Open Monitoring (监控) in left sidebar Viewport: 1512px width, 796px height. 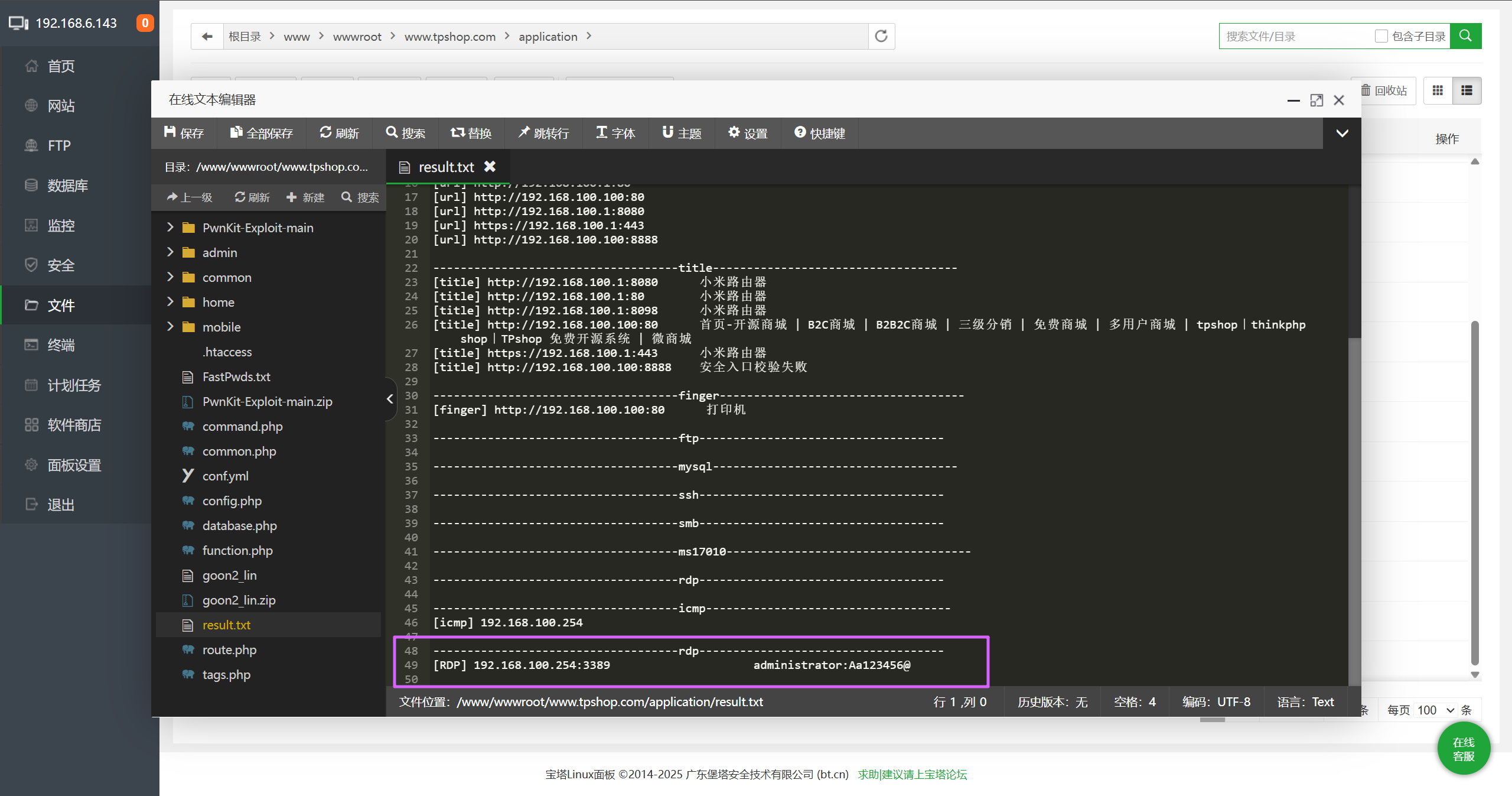coord(61,225)
